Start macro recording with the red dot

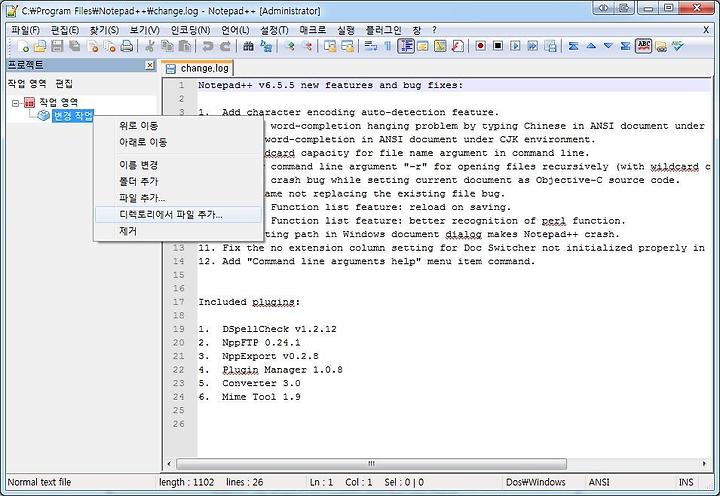point(481,46)
